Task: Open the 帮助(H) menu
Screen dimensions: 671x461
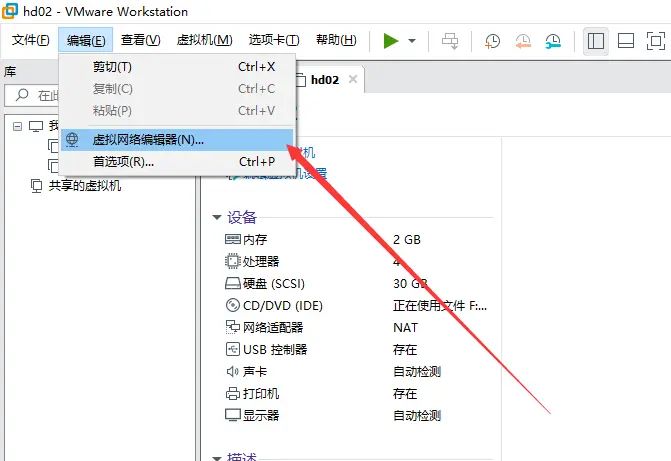Action: coord(336,40)
